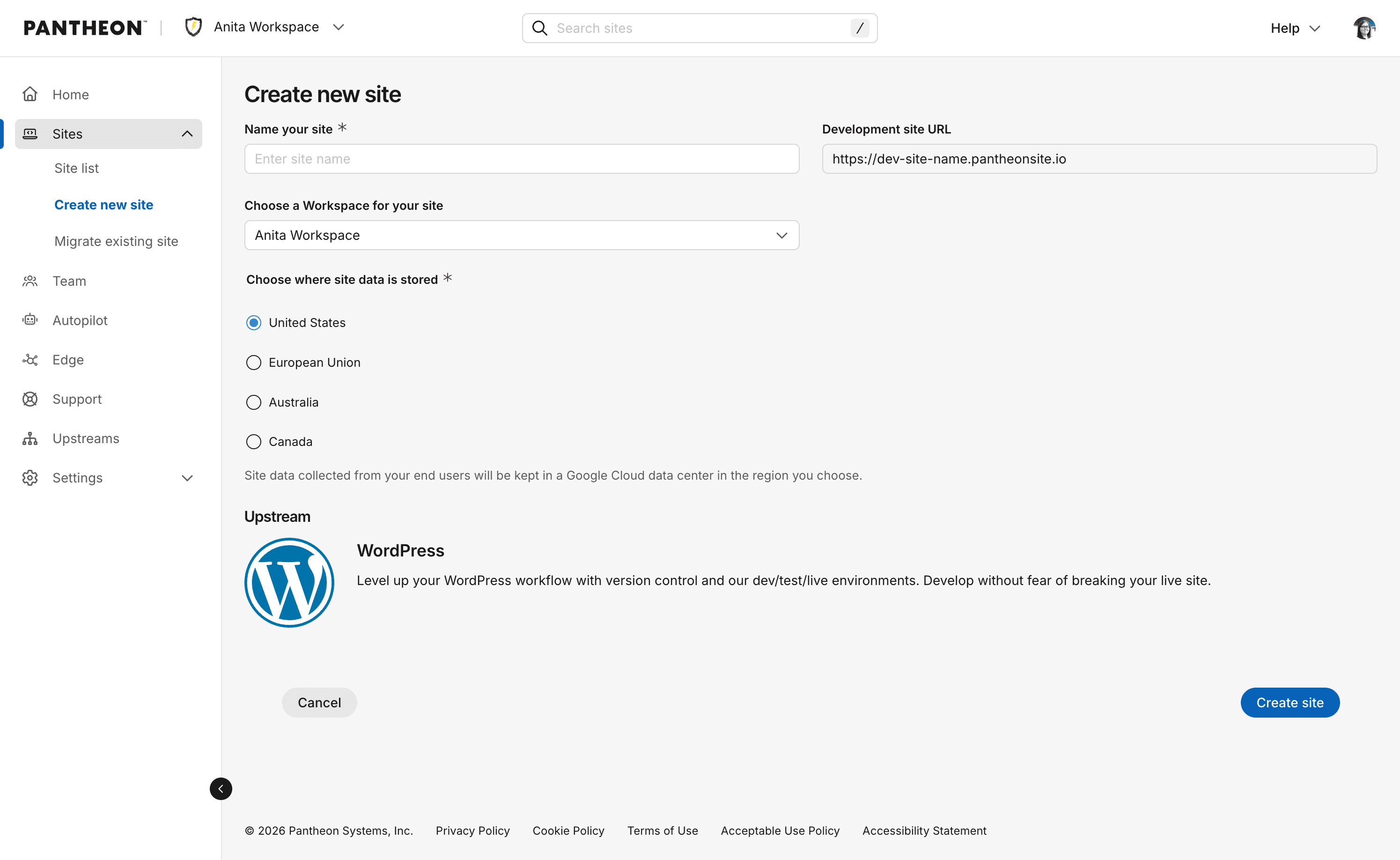Click the Settings gear icon
This screenshot has height=860, width=1400.
coord(30,478)
